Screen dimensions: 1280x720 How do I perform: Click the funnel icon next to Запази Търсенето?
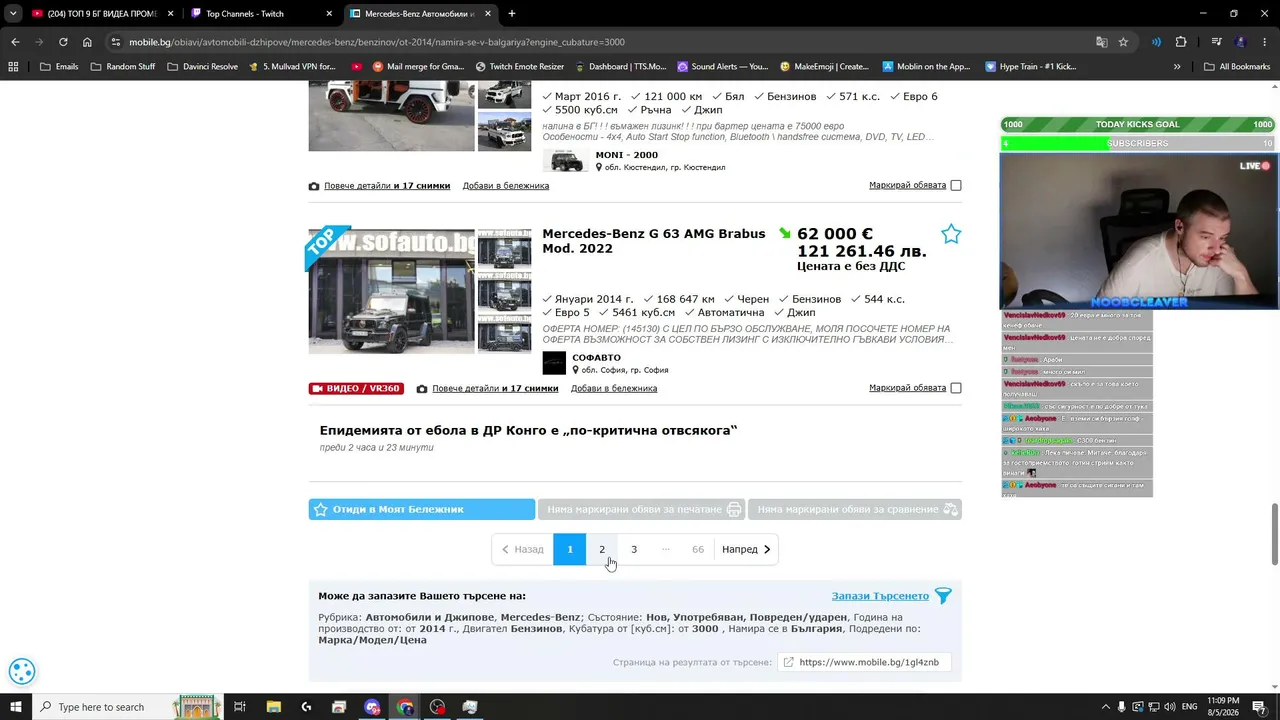(943, 596)
